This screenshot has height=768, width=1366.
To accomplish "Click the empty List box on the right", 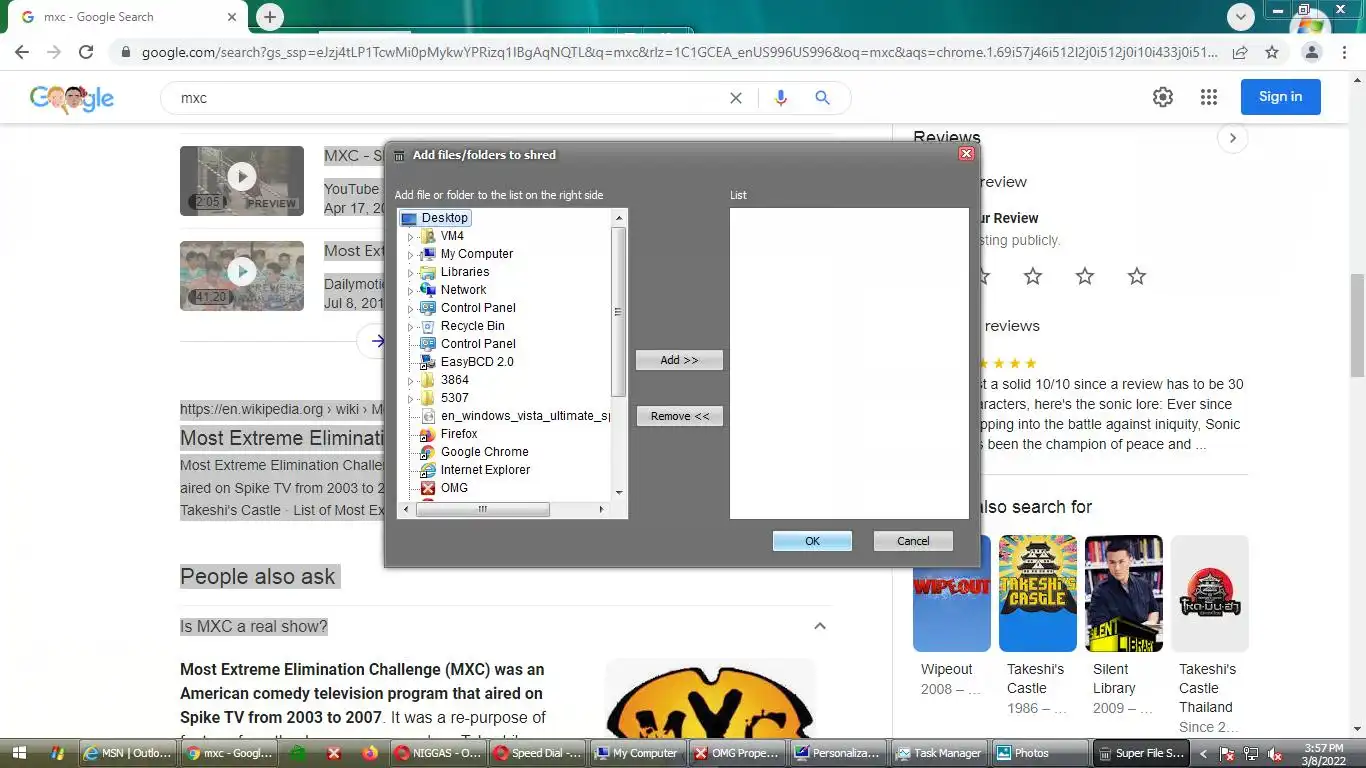I will (849, 363).
